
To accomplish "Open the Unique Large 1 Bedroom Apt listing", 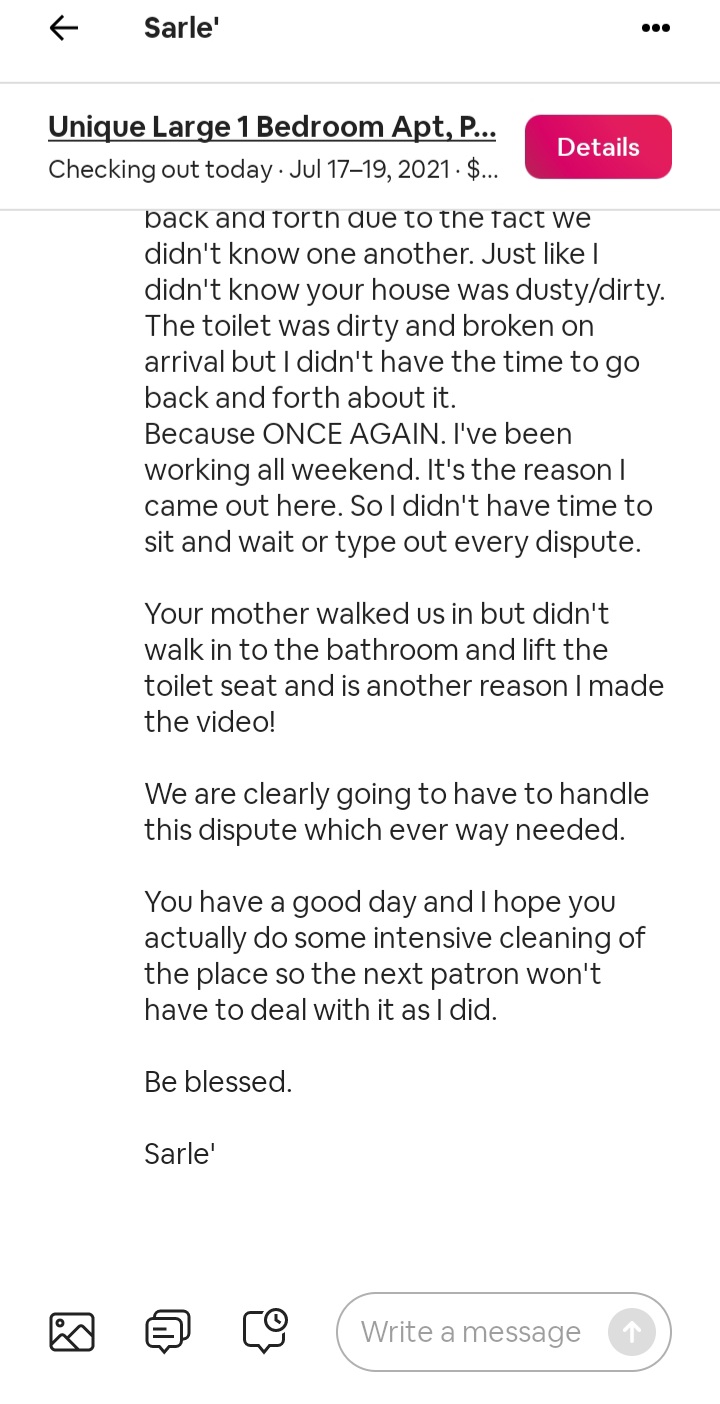I will (272, 128).
